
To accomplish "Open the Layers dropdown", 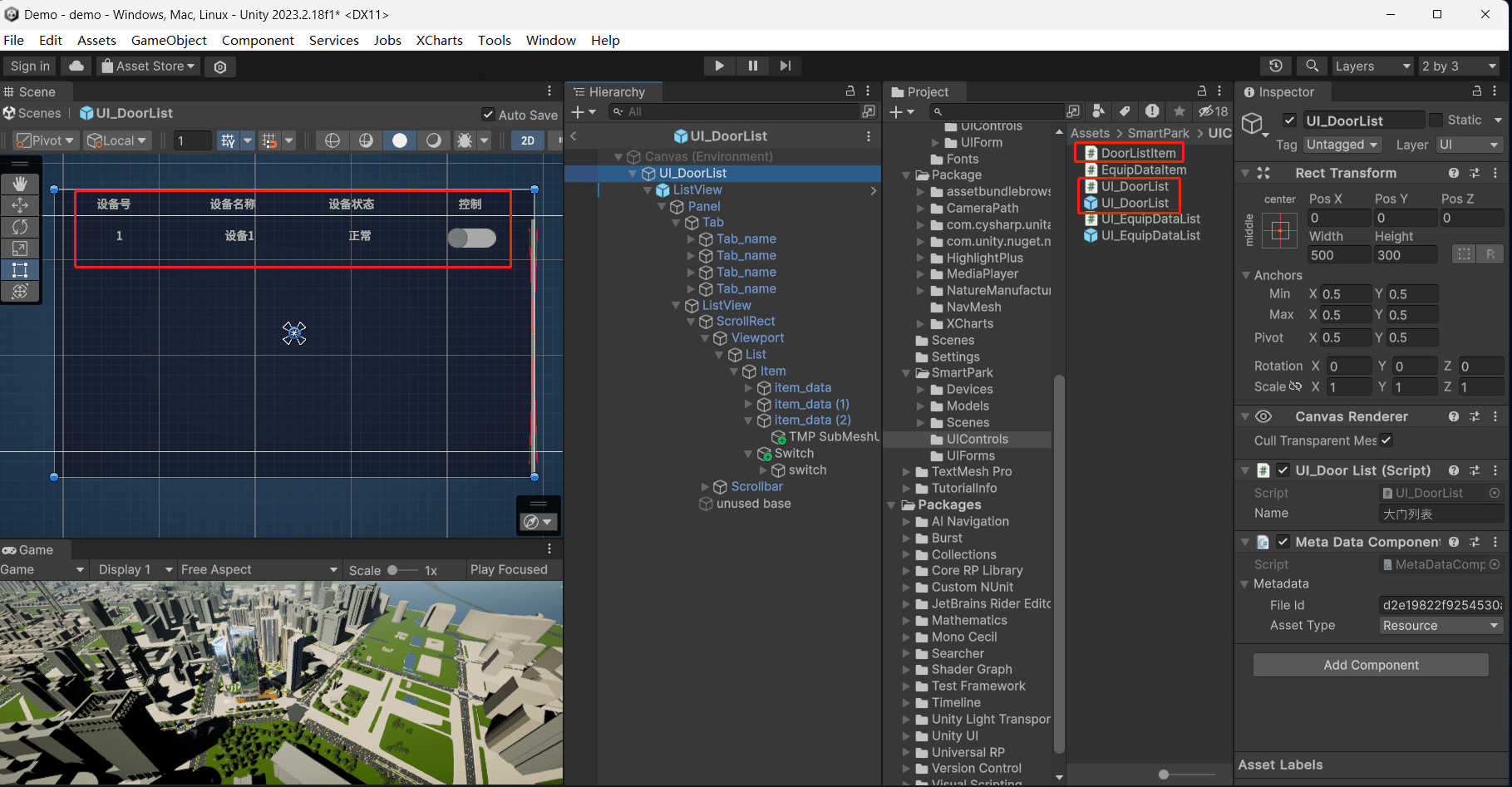I will (x=1372, y=66).
